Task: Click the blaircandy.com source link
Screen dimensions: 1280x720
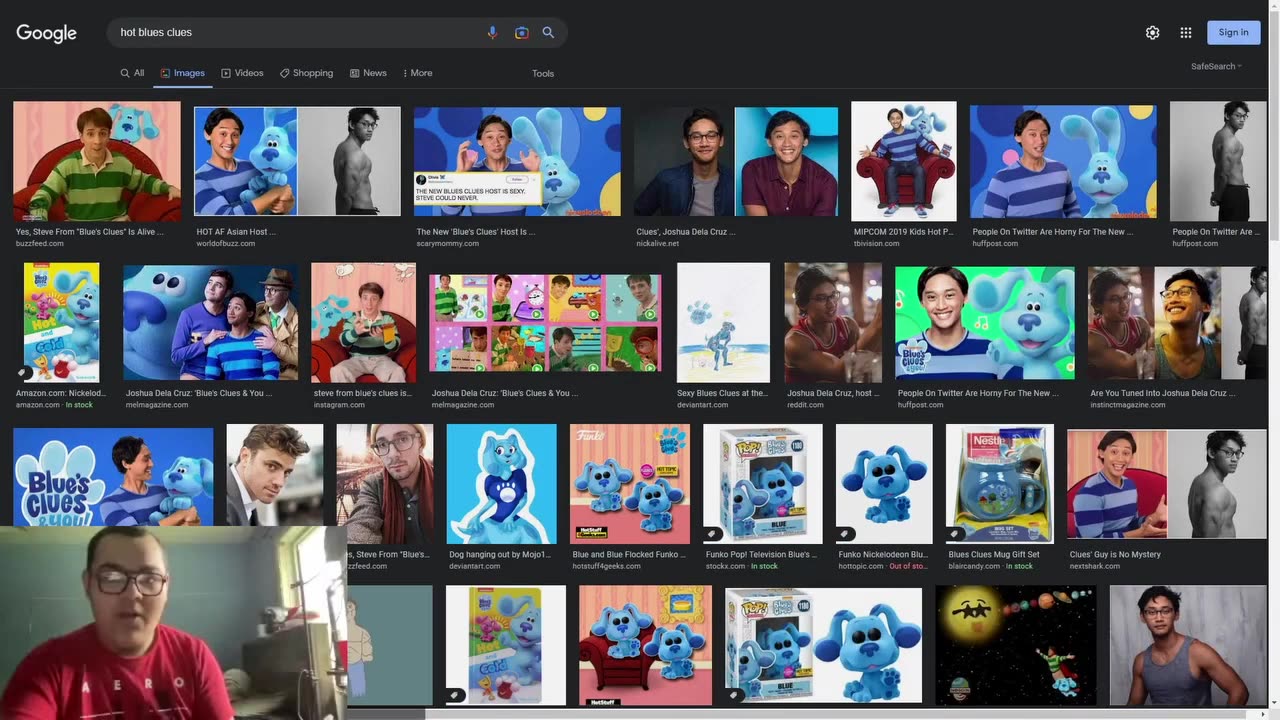Action: tap(974, 566)
